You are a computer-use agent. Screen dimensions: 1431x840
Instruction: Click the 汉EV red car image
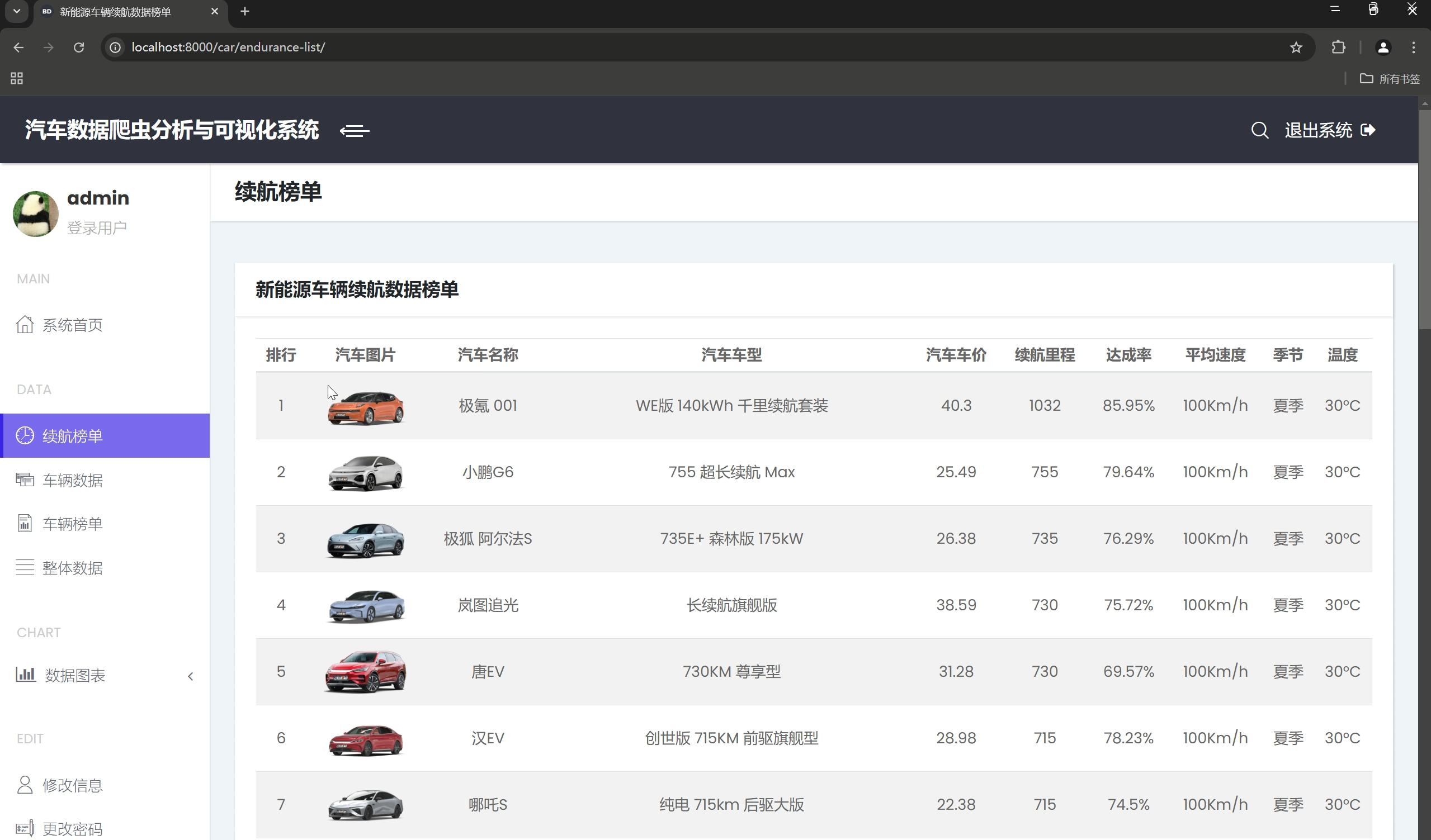[366, 739]
